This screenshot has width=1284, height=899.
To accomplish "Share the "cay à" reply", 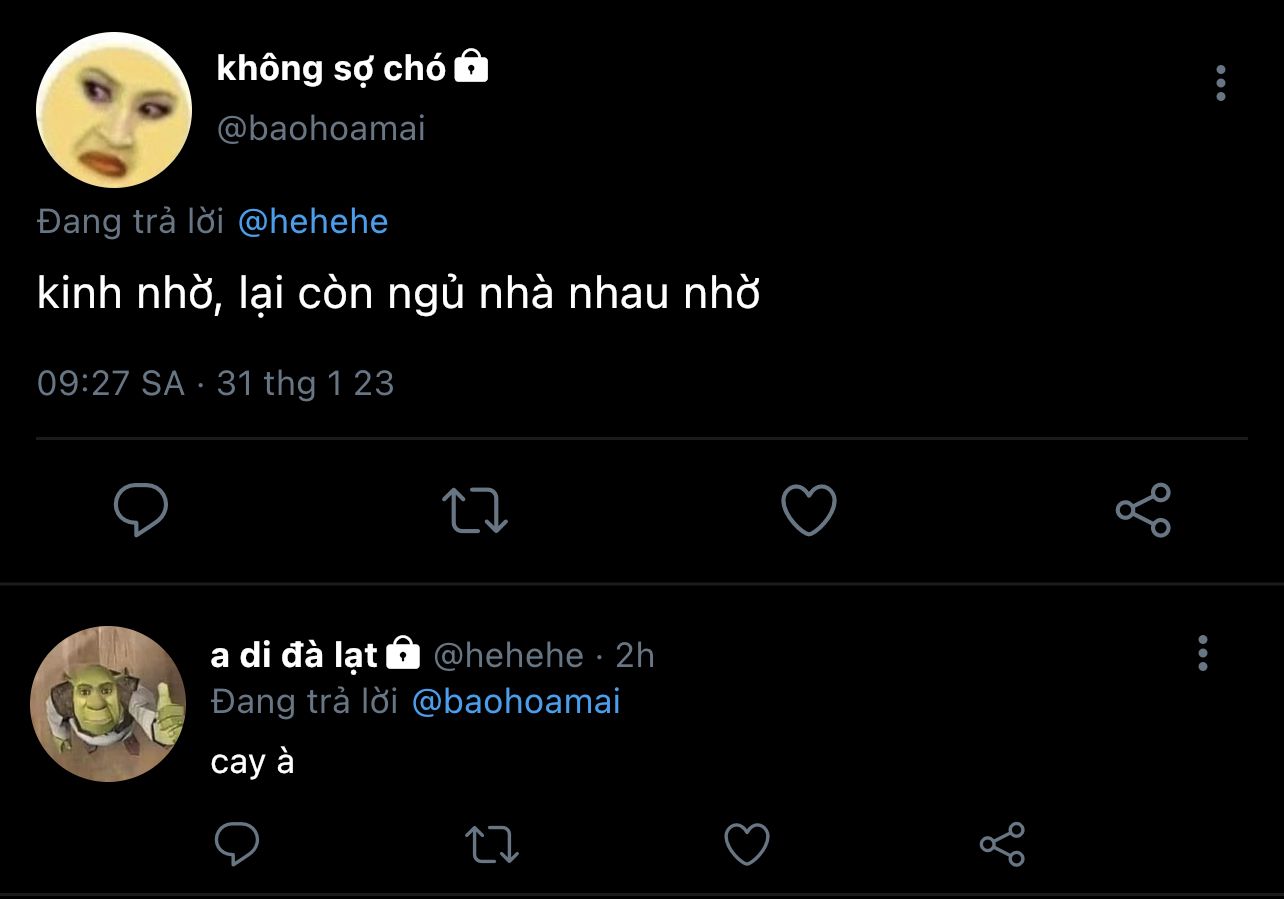I will 1002,844.
